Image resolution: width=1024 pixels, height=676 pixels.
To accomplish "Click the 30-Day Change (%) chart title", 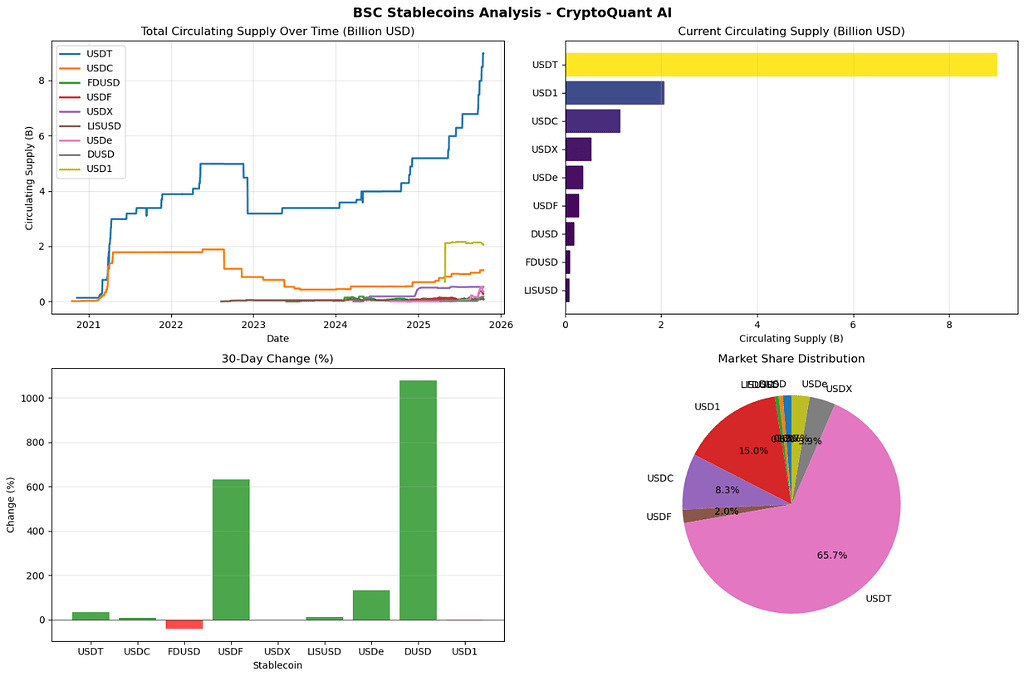I will (278, 358).
